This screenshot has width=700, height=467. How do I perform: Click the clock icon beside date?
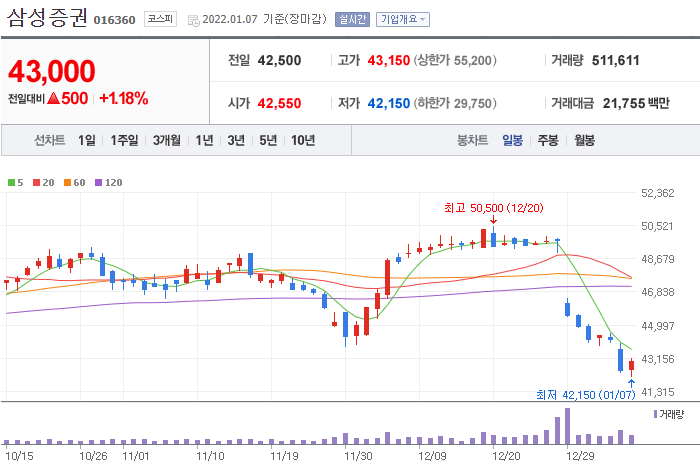pos(193,21)
